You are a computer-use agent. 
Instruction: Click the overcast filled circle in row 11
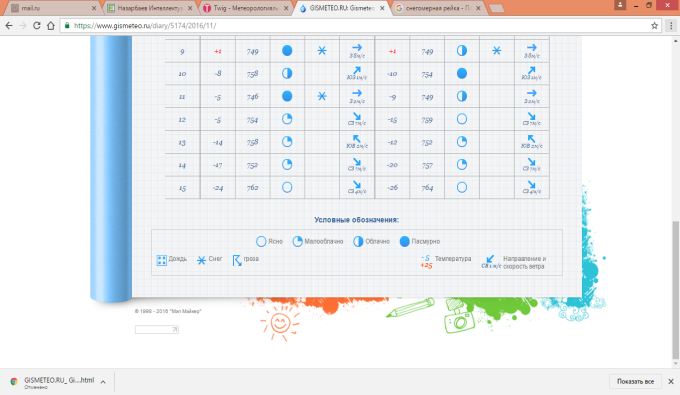(x=287, y=96)
